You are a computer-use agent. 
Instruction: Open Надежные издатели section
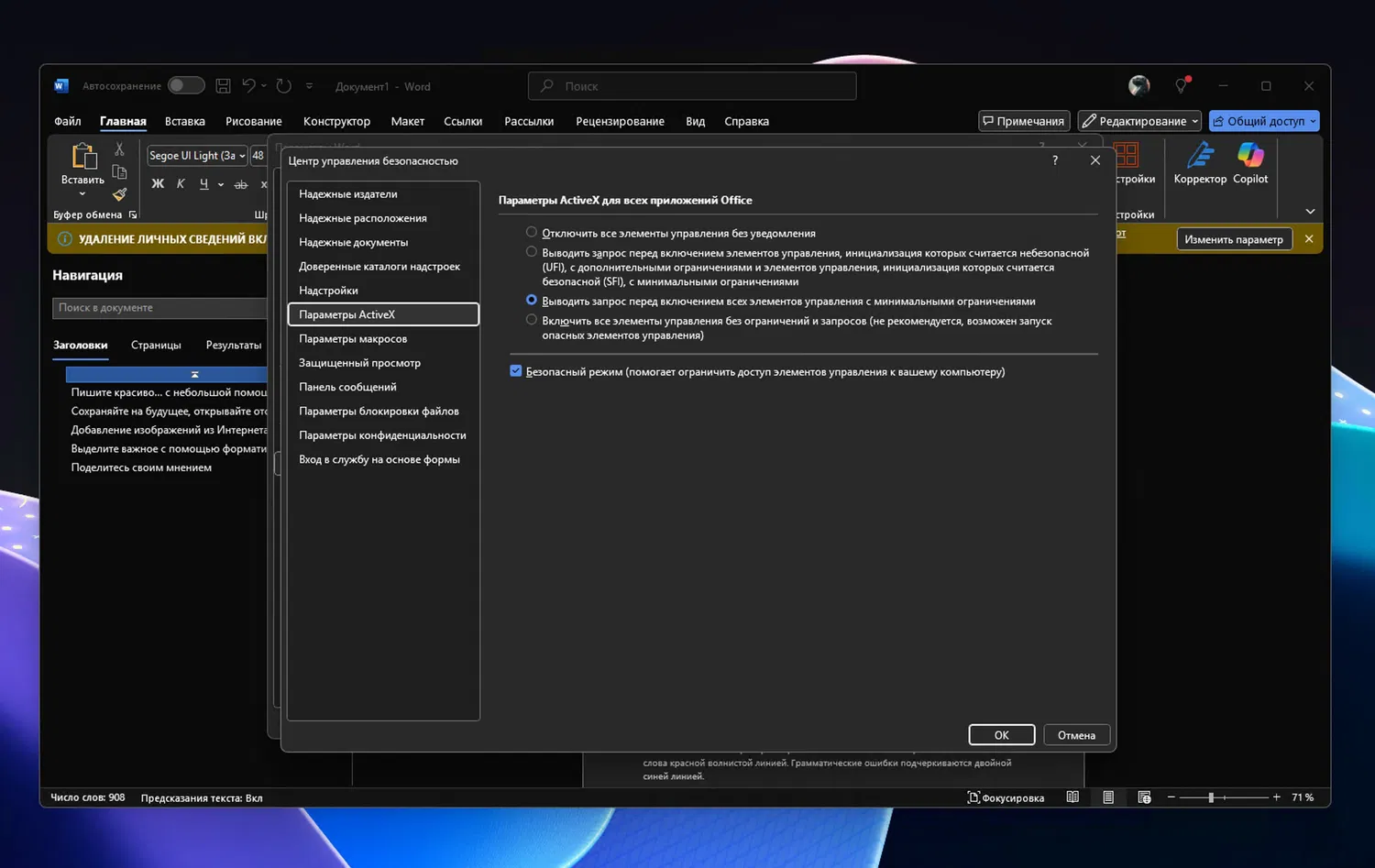pos(383,193)
